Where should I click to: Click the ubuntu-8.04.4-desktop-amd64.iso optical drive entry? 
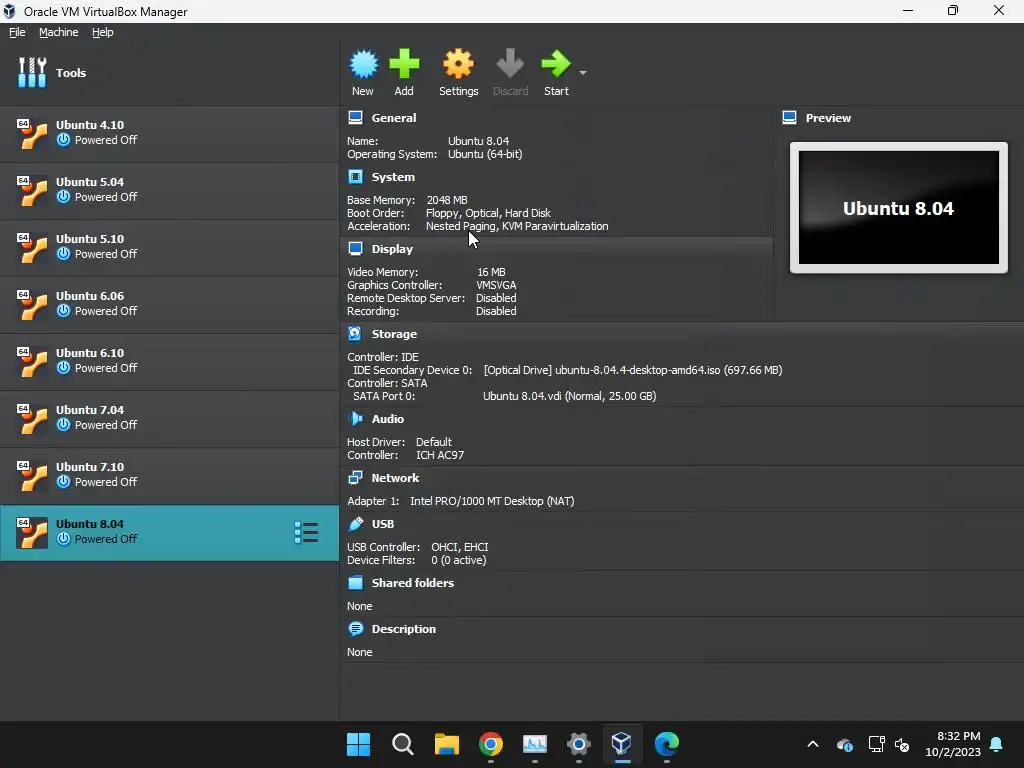(633, 370)
